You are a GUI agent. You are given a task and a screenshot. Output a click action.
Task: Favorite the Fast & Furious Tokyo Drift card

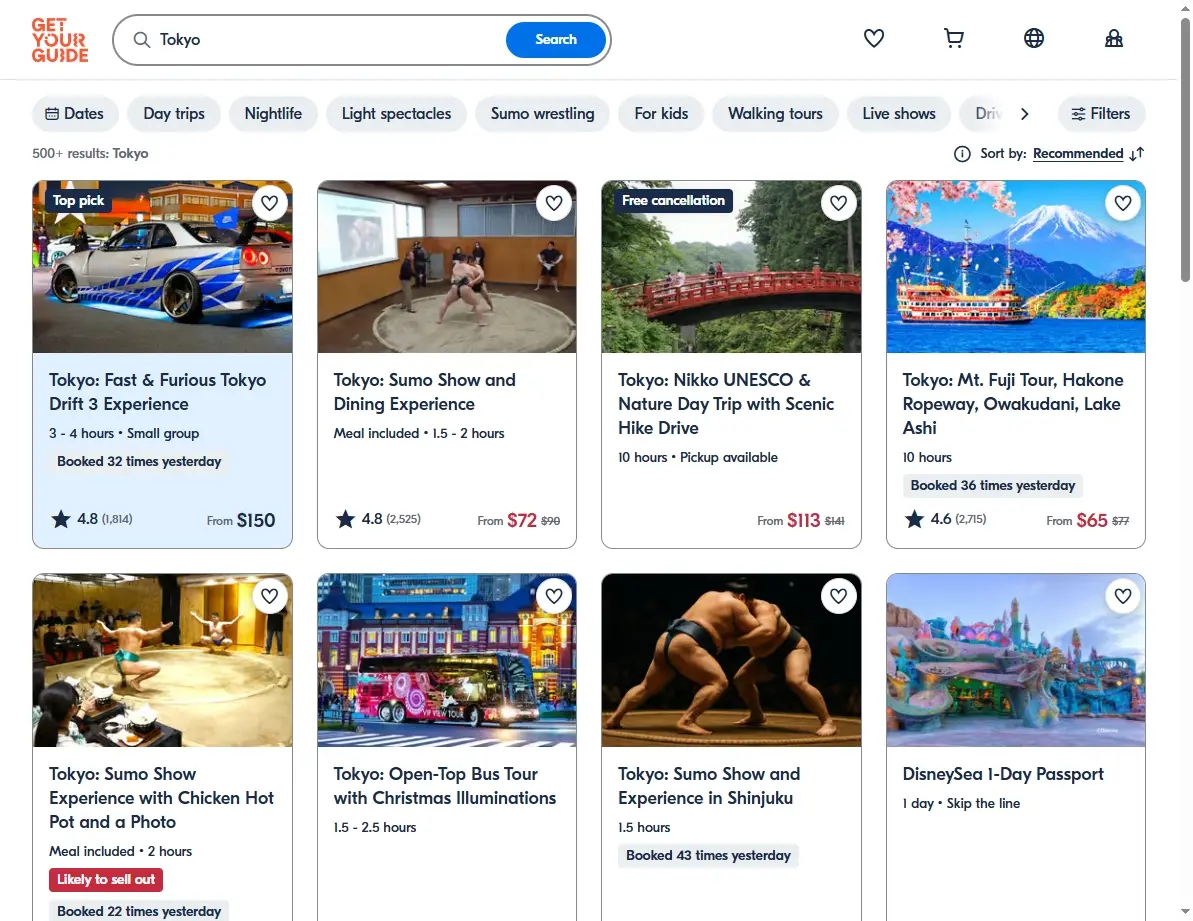(x=269, y=203)
